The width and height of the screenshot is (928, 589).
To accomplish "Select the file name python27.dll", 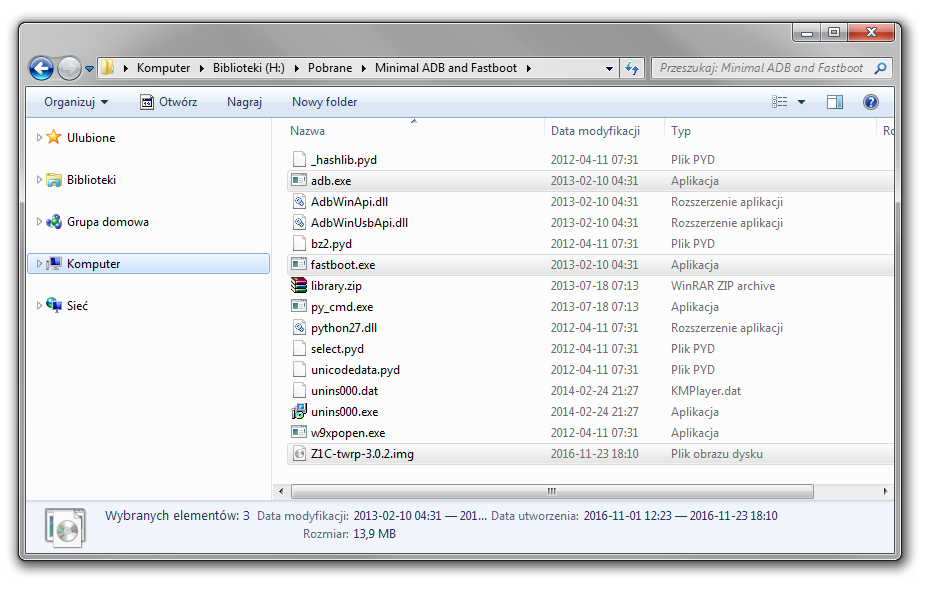I will click(344, 328).
